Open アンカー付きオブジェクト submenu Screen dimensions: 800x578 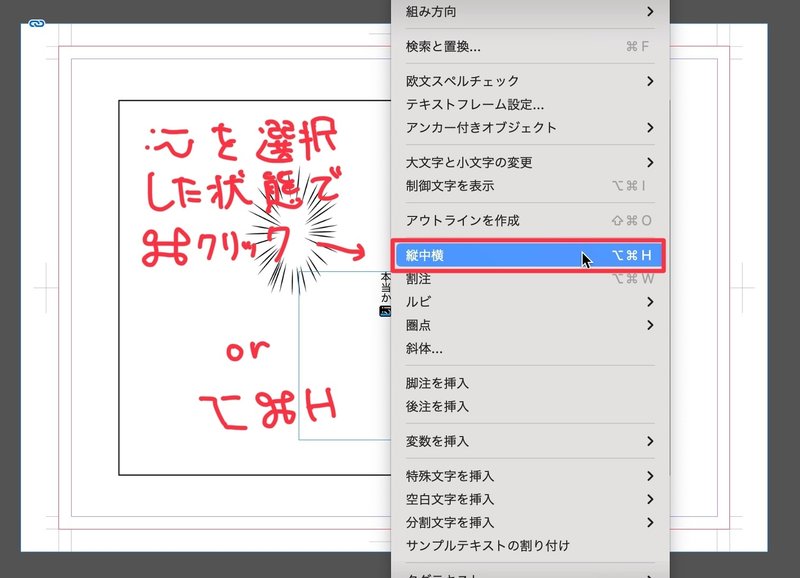coord(530,128)
